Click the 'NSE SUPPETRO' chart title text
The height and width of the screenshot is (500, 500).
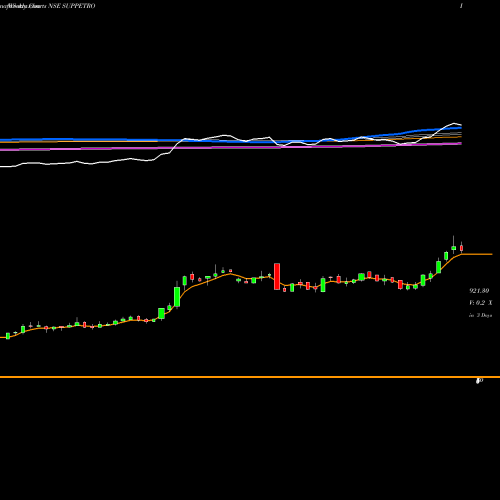(72, 6)
